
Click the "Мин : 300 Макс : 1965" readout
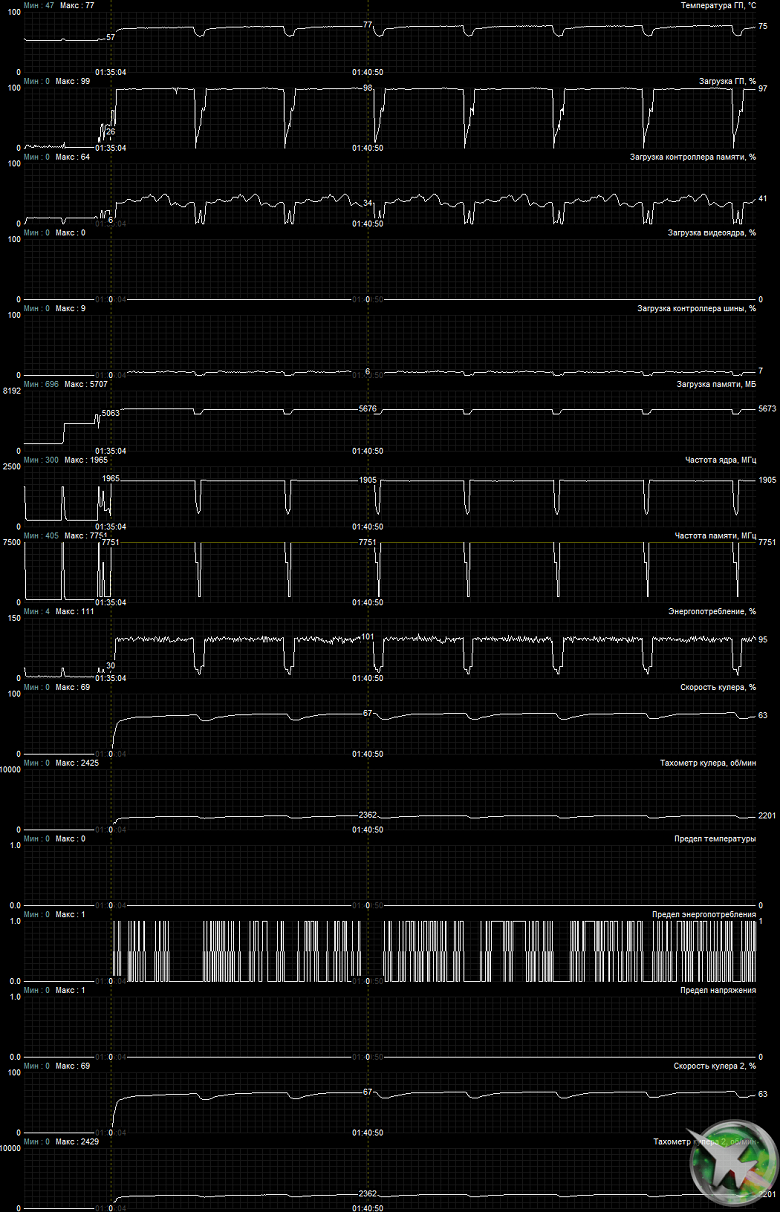pyautogui.click(x=65, y=459)
